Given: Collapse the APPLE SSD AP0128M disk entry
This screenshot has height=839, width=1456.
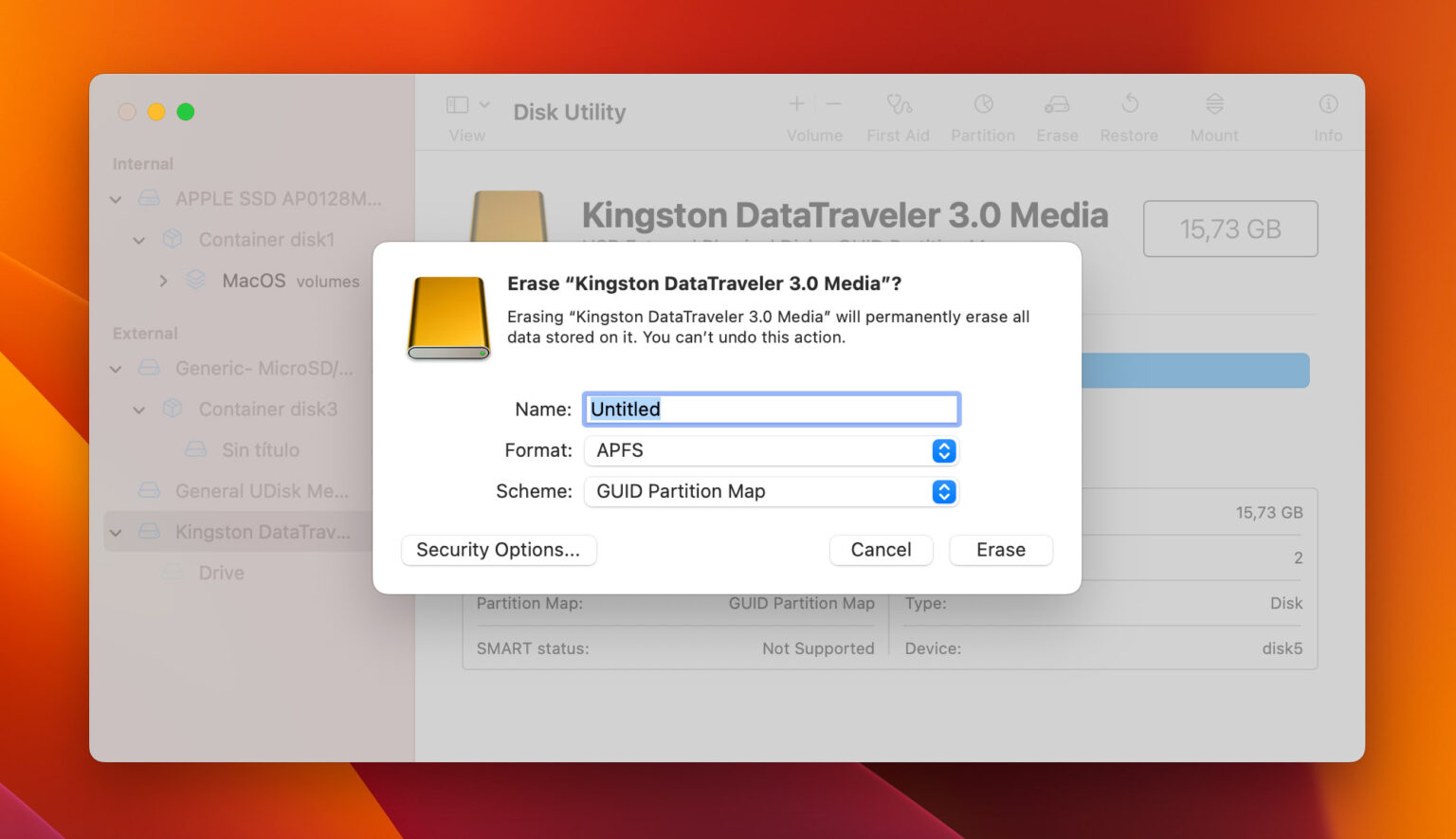Looking at the screenshot, I should point(116,199).
